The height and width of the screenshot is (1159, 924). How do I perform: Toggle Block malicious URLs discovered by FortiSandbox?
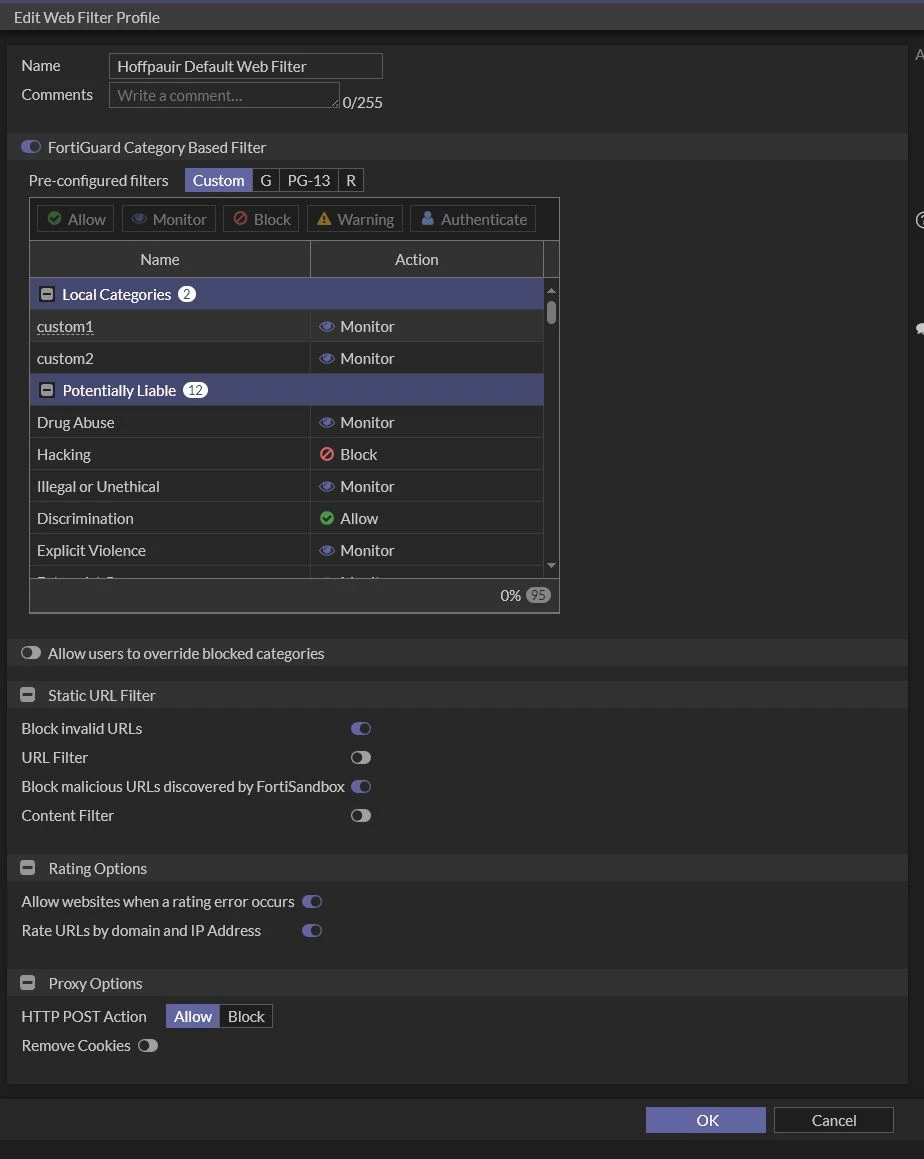tap(361, 786)
